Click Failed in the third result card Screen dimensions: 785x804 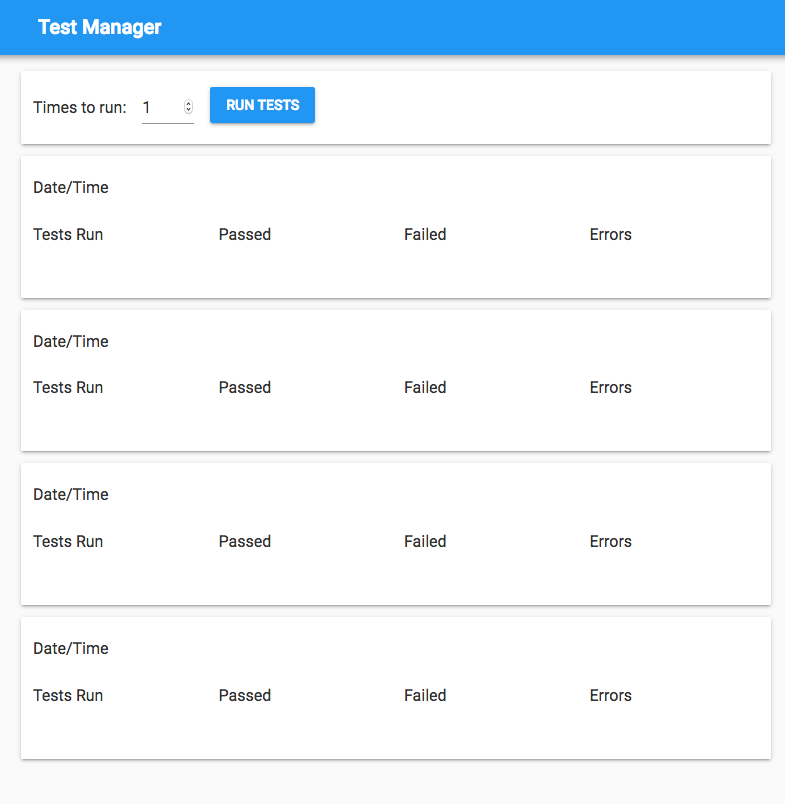tap(425, 542)
